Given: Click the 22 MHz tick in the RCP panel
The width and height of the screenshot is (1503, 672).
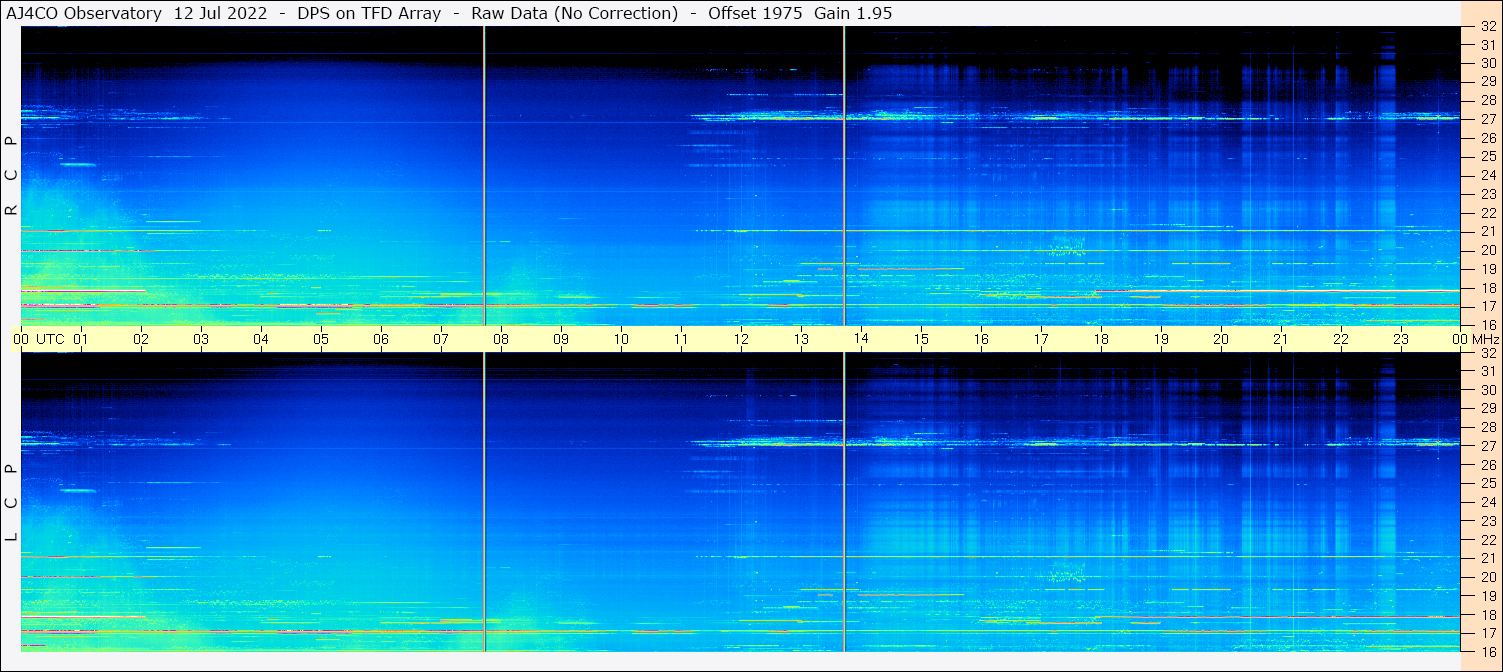Looking at the screenshot, I should 1488,213.
